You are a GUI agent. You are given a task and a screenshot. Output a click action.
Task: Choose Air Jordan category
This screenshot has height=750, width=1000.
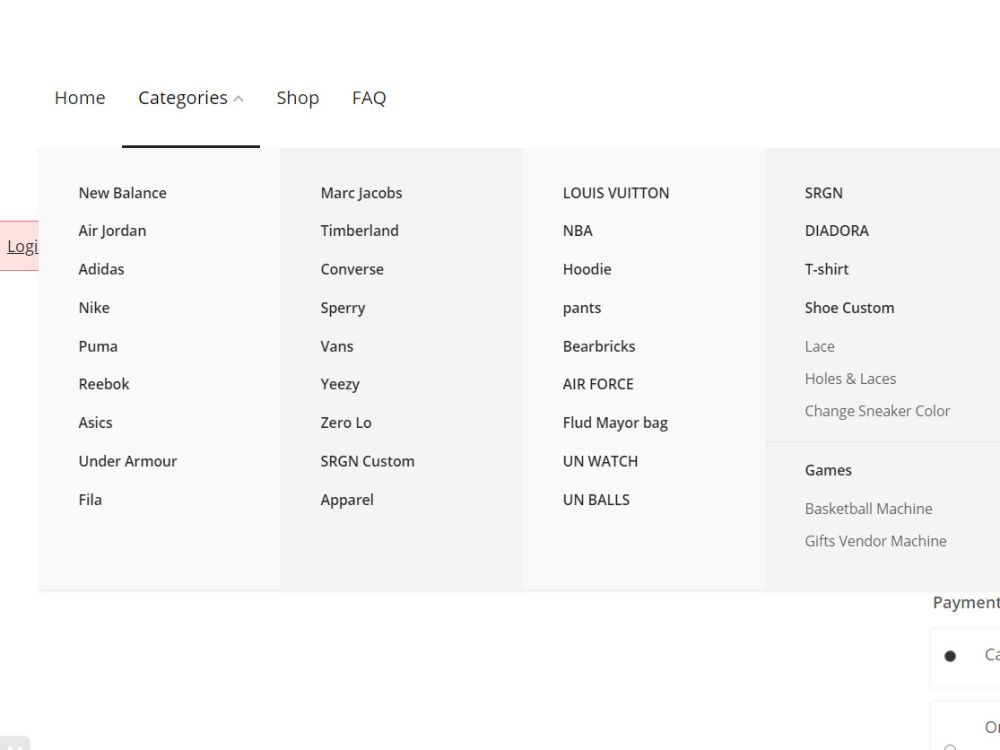(x=112, y=231)
